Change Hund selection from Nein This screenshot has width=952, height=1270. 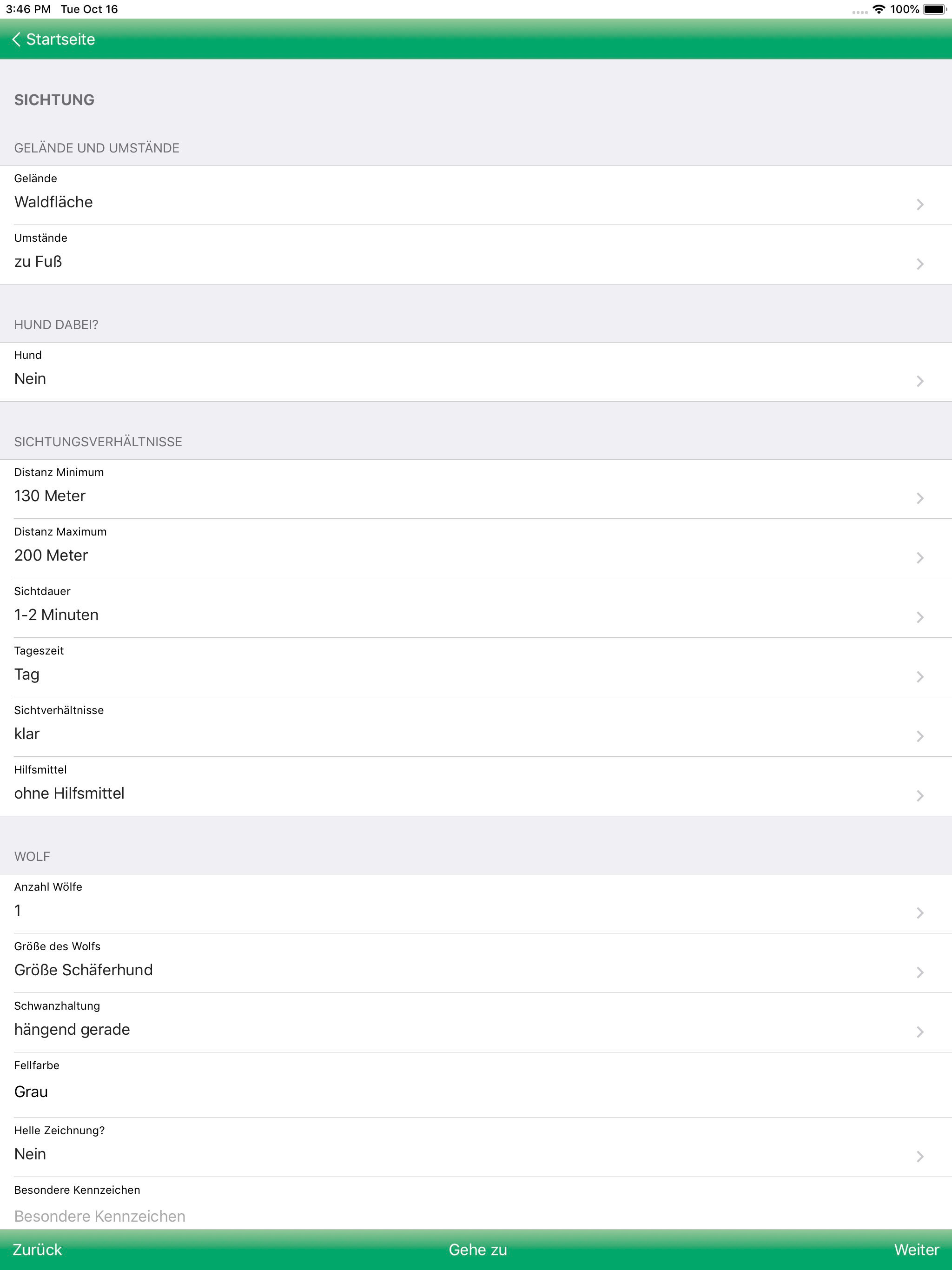(476, 372)
